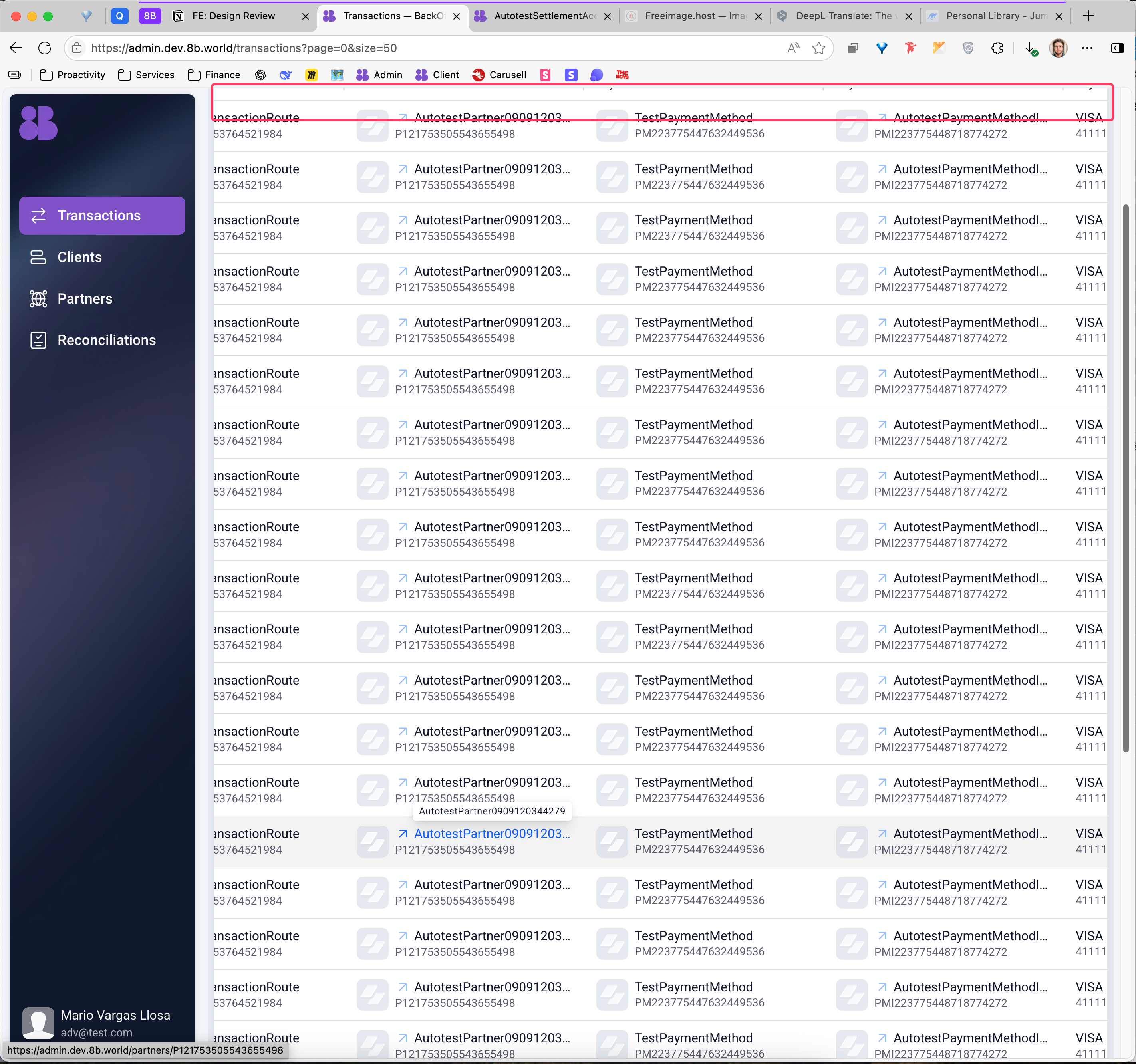This screenshot has width=1136, height=1064.
Task: Reload the current page
Action: pos(45,48)
